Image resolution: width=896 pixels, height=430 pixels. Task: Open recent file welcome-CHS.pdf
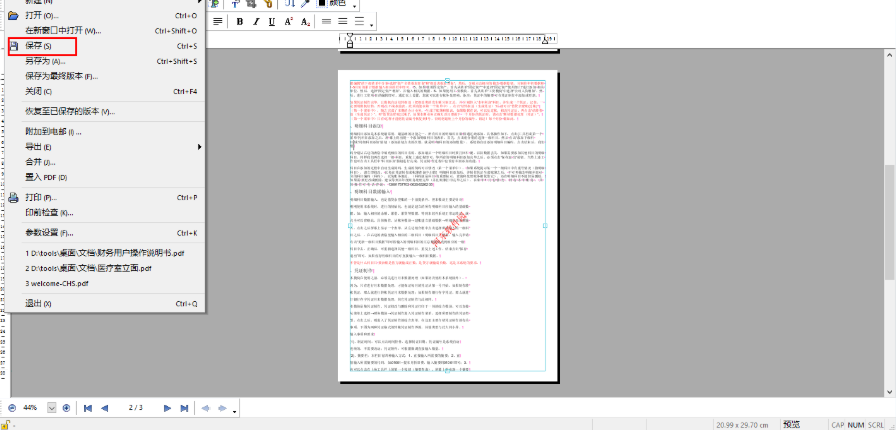[105, 283]
